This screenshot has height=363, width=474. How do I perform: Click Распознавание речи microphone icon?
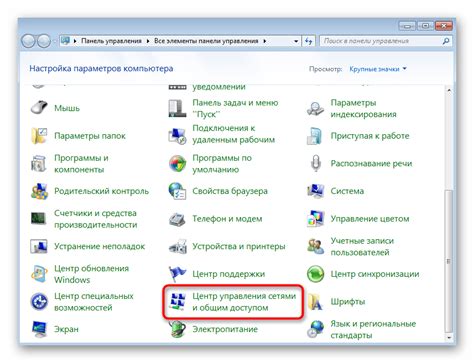coord(315,163)
